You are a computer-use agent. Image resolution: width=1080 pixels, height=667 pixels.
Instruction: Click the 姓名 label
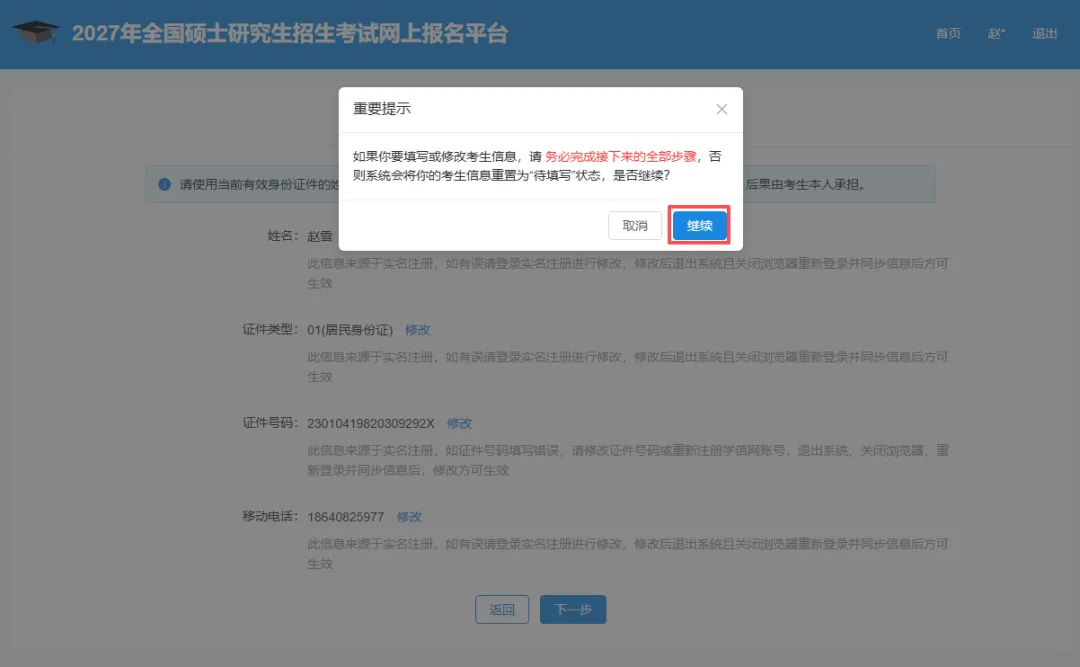pos(283,236)
